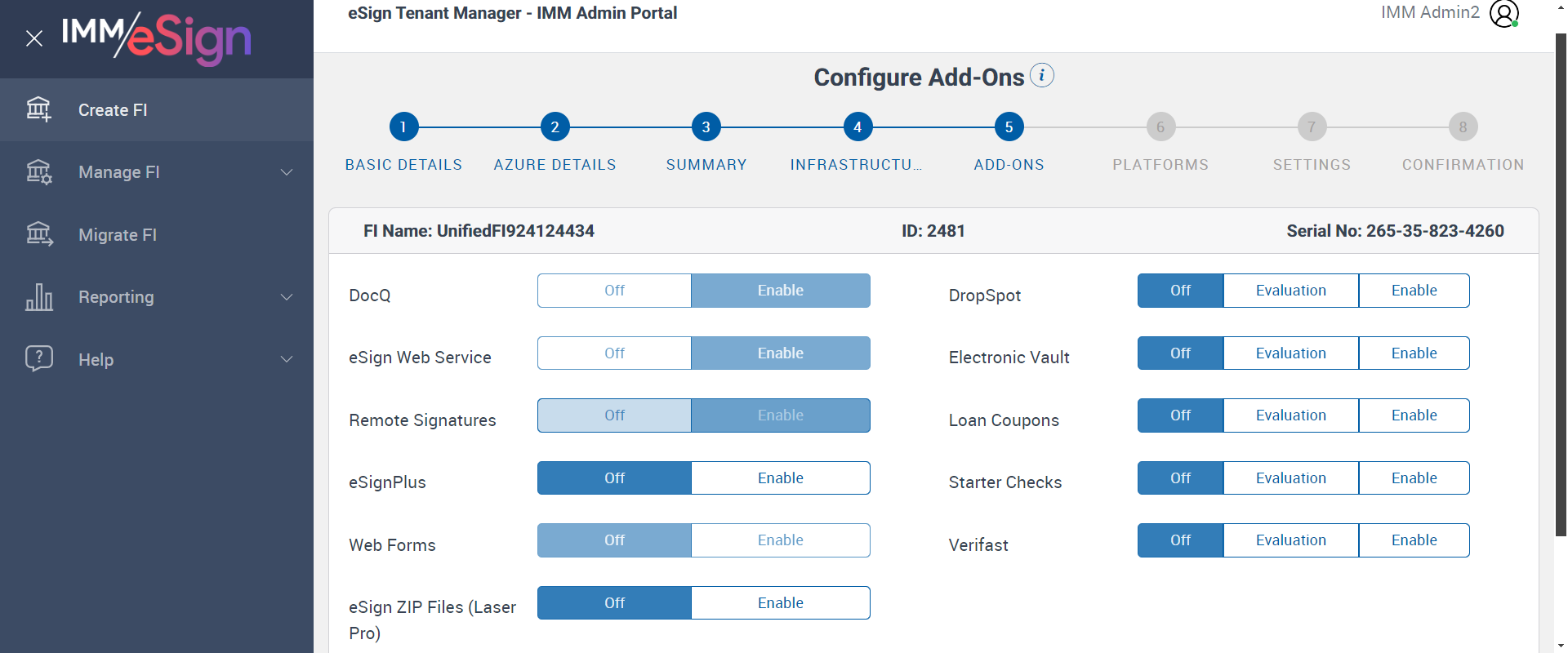Click the Manage FI bank-gear icon

(38, 172)
